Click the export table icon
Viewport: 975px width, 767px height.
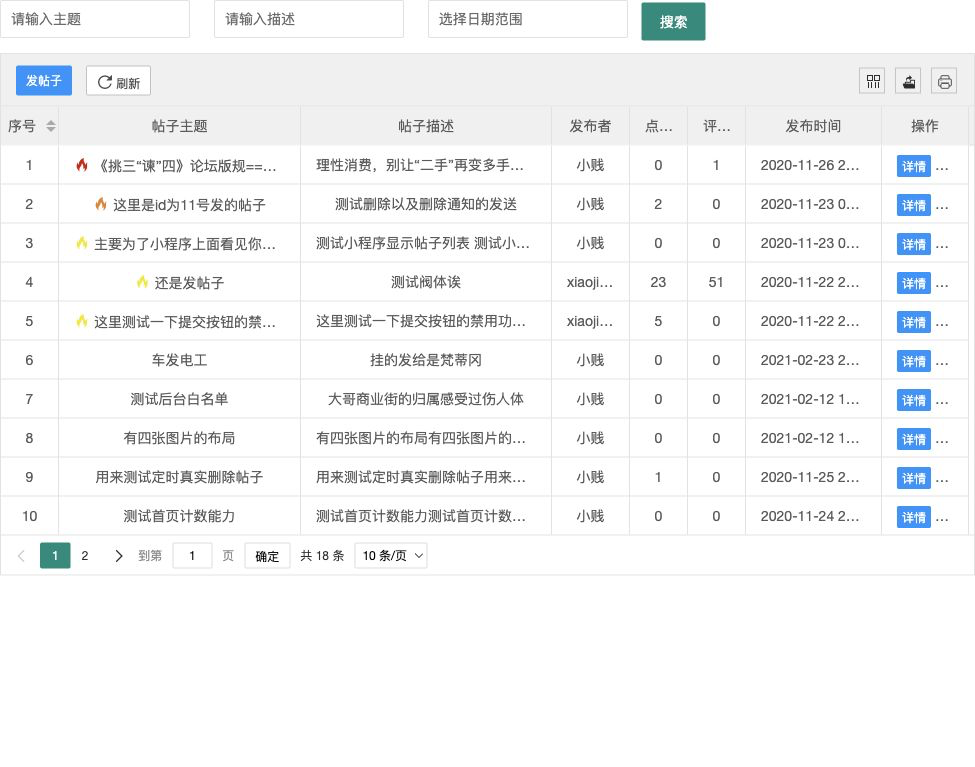click(908, 81)
